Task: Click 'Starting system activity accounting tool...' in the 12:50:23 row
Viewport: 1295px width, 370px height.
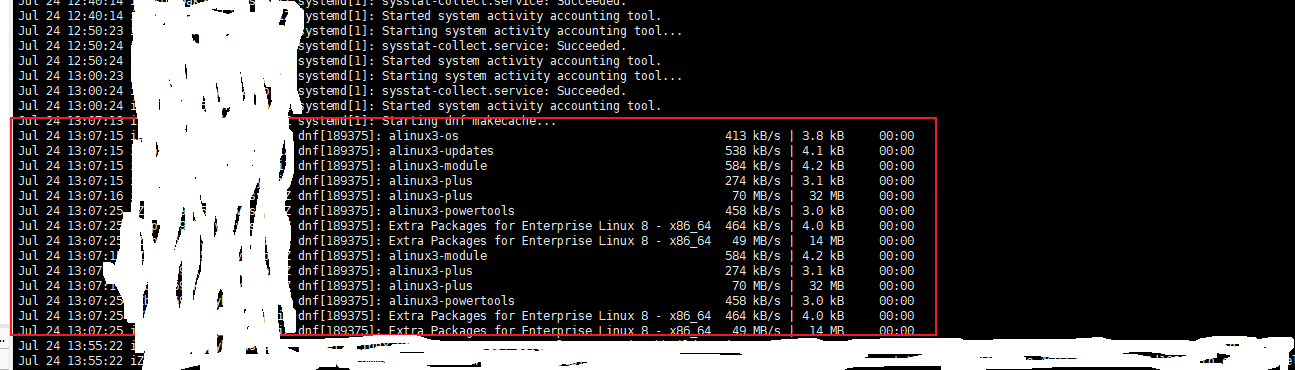Action: [532, 31]
